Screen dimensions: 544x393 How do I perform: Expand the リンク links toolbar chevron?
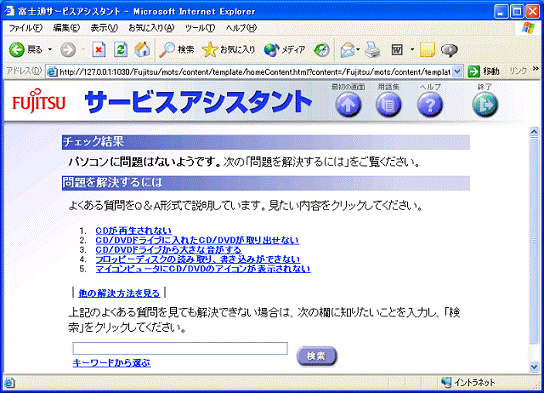tap(536, 69)
